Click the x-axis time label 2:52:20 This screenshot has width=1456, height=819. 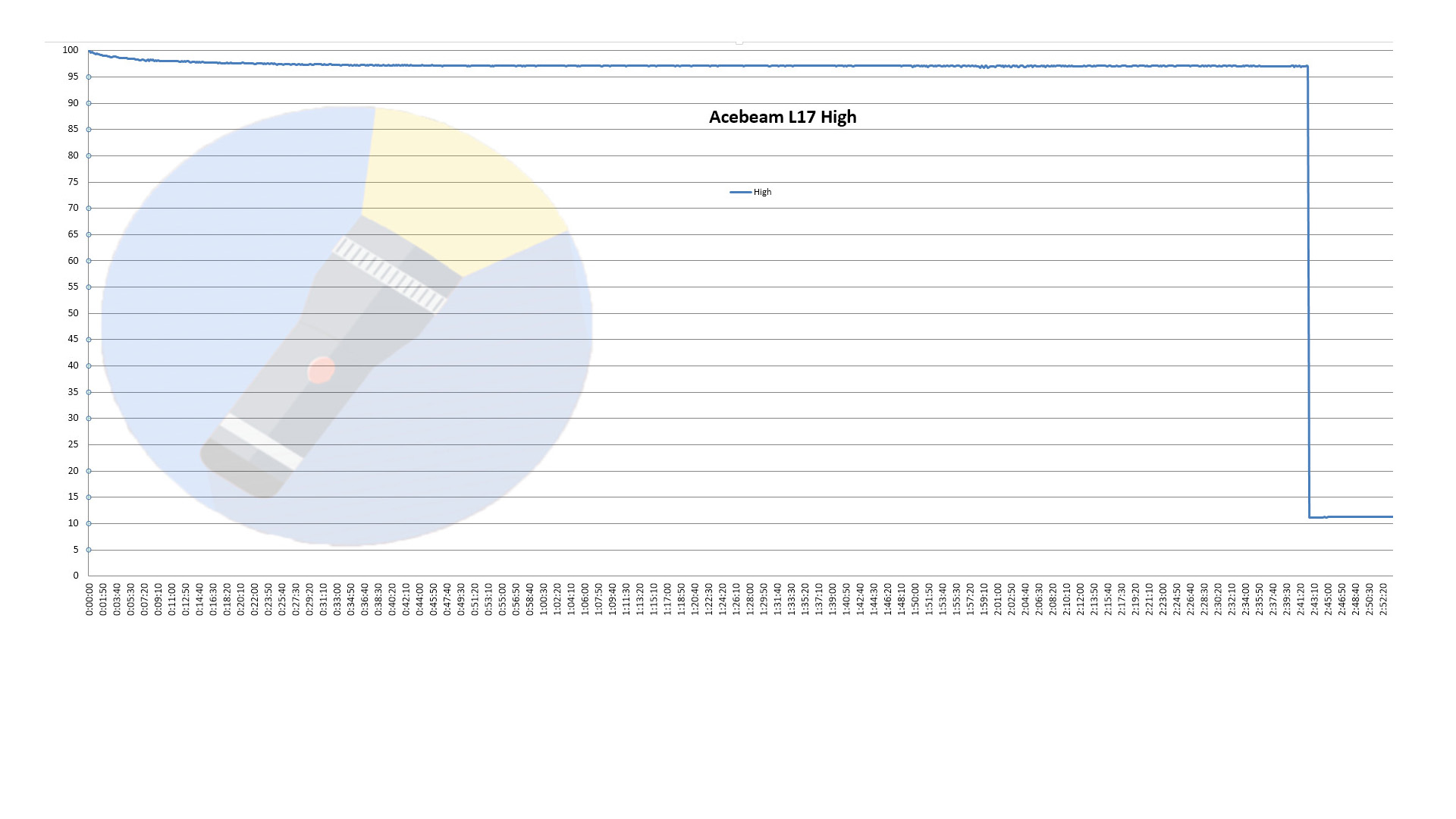click(x=1383, y=599)
